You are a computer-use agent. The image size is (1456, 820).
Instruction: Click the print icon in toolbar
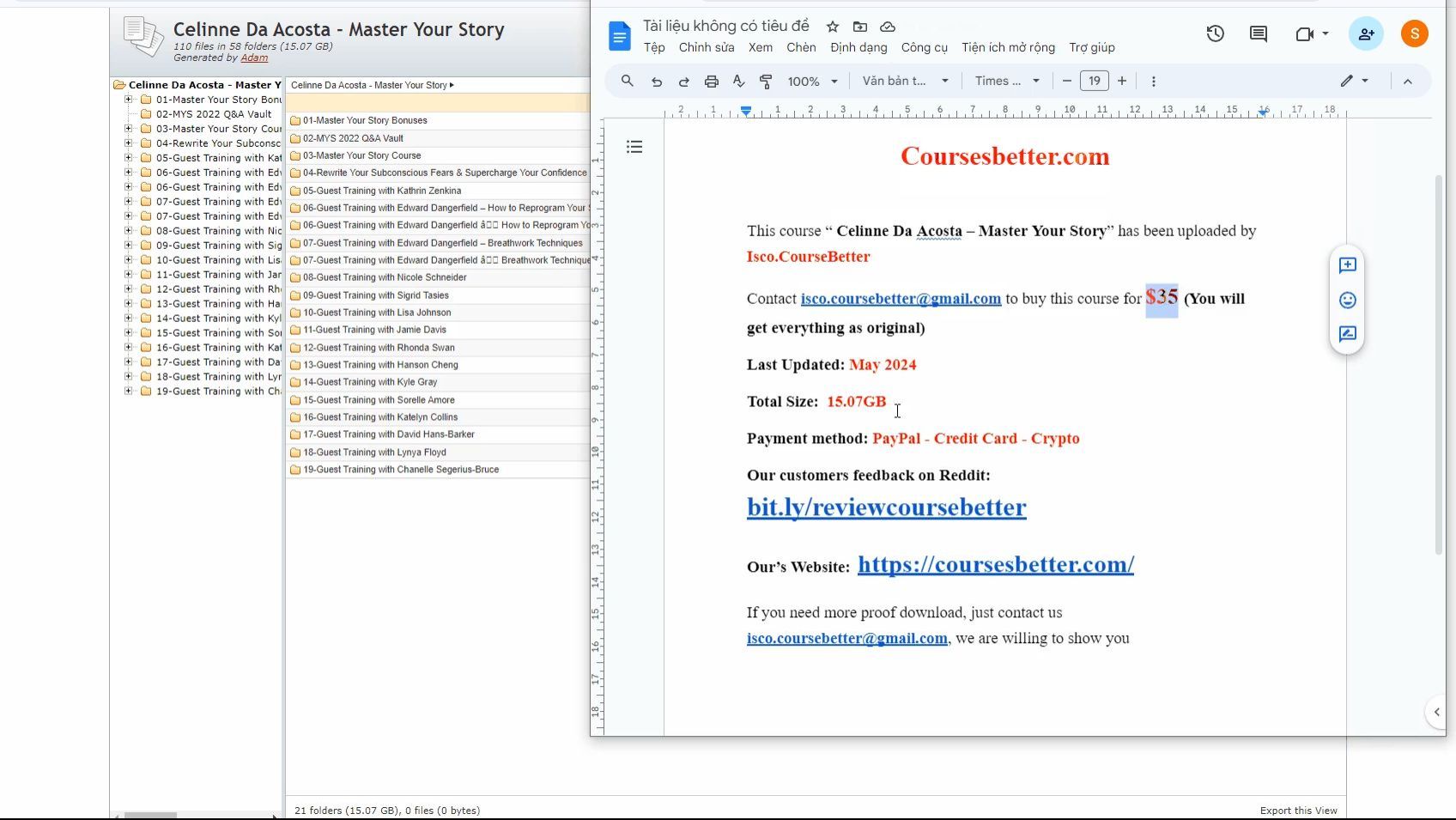(x=711, y=82)
